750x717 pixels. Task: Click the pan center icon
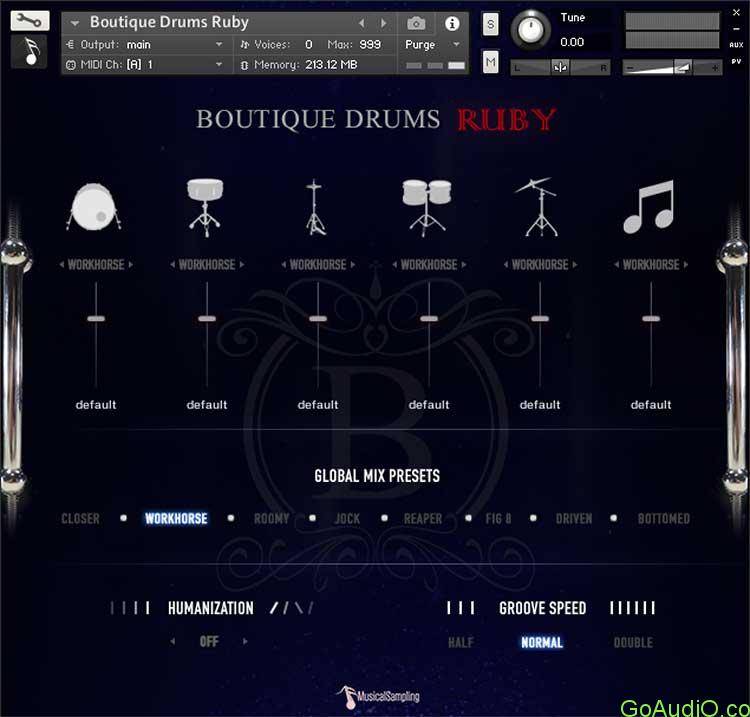click(560, 67)
